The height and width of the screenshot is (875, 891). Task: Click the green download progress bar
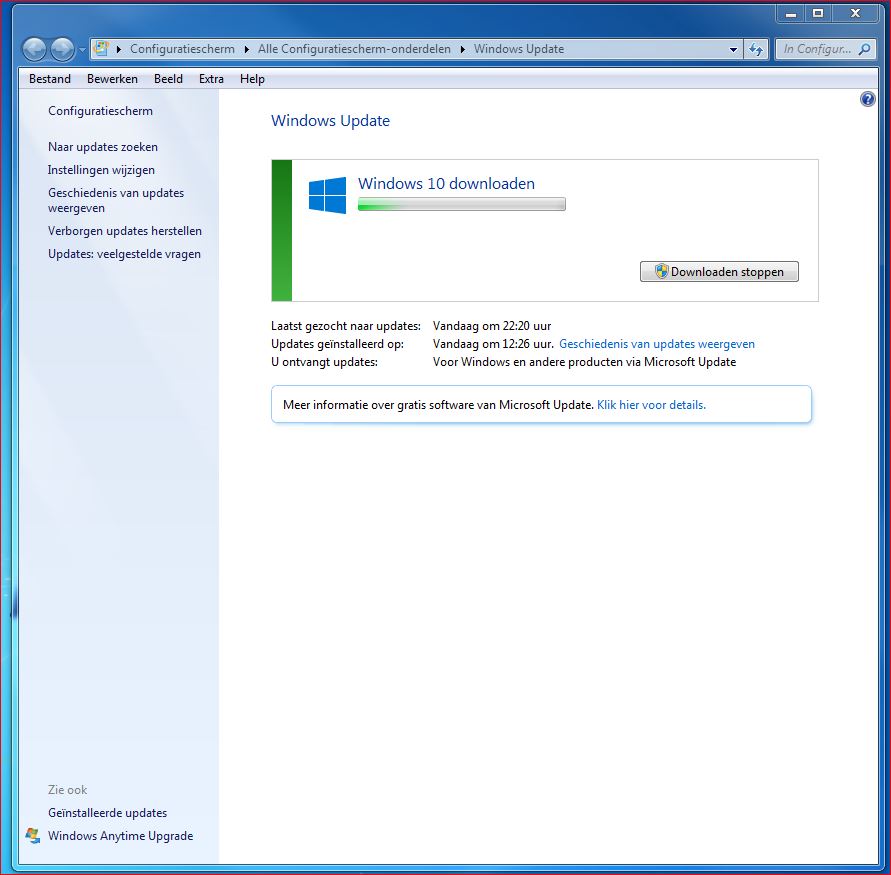coord(461,204)
